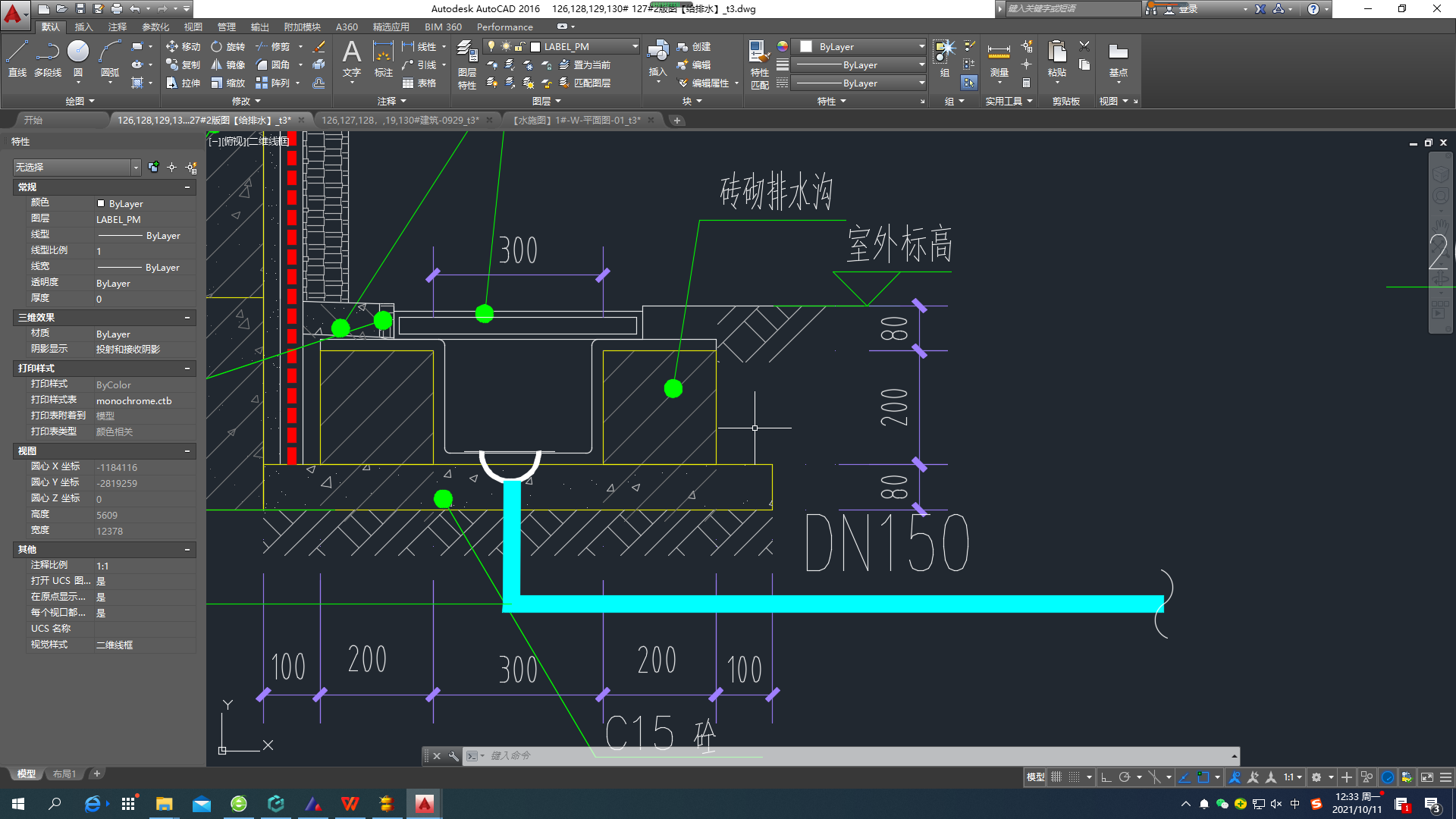Image resolution: width=1456 pixels, height=819 pixels.
Task: Open the 视图 ribbon tab
Action: [x=193, y=27]
